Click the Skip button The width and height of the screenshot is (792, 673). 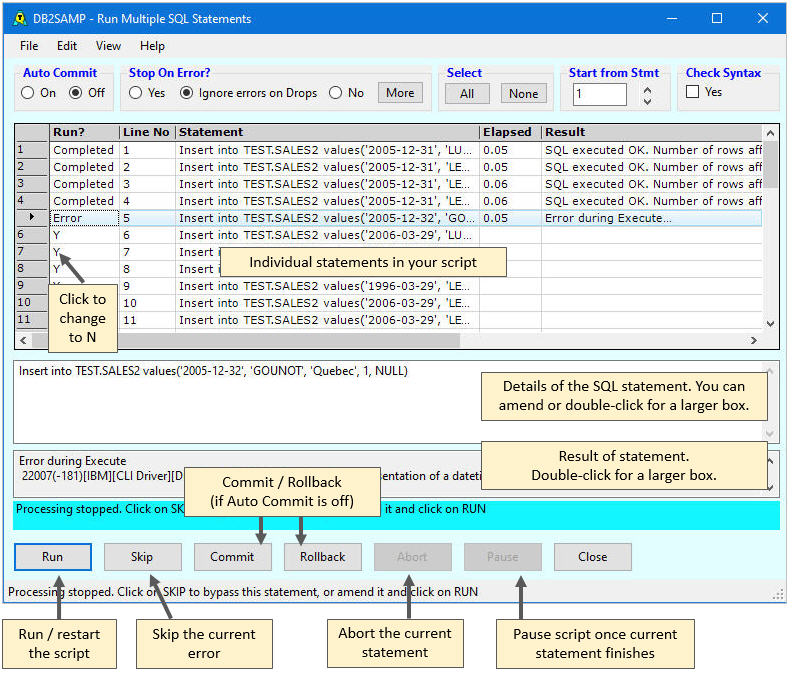[x=142, y=557]
